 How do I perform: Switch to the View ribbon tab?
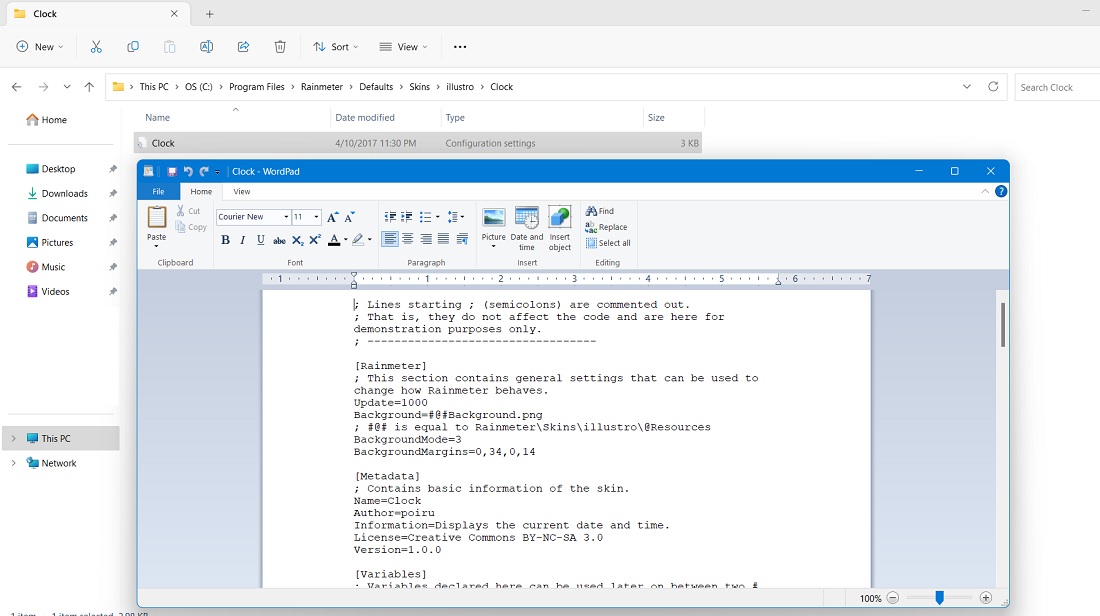click(242, 191)
